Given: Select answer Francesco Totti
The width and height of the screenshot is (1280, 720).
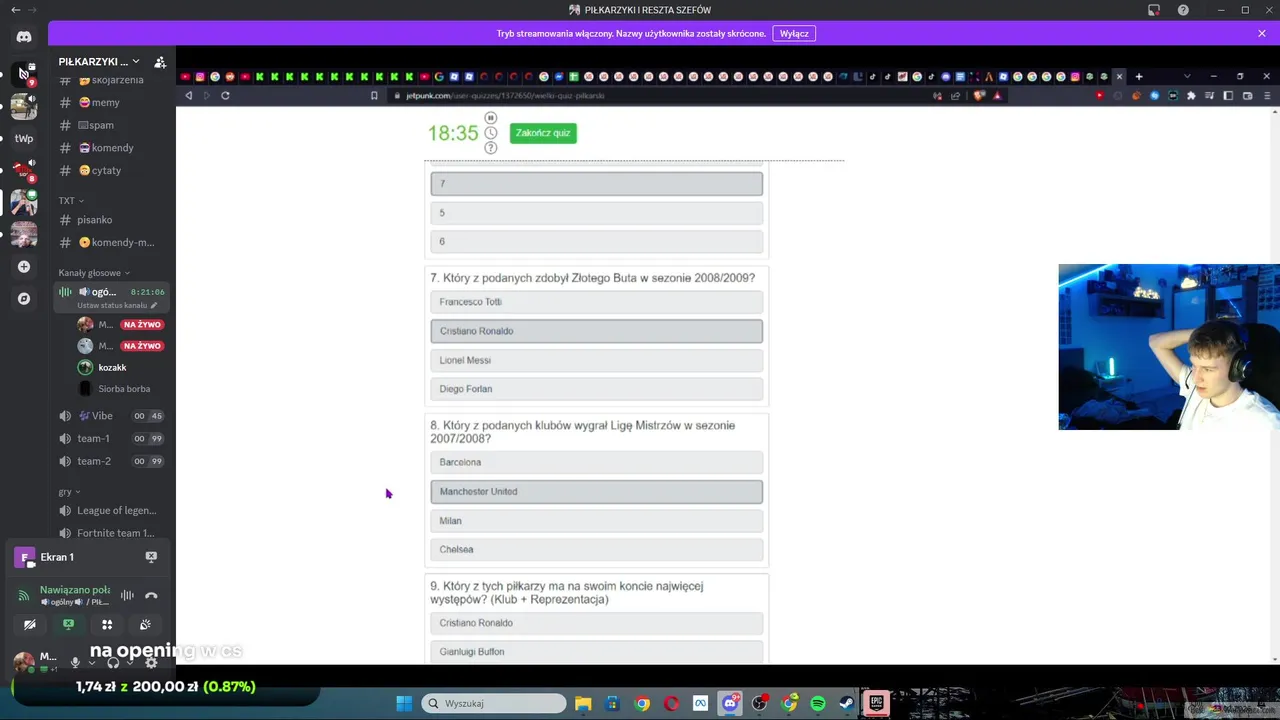Looking at the screenshot, I should point(597,302).
